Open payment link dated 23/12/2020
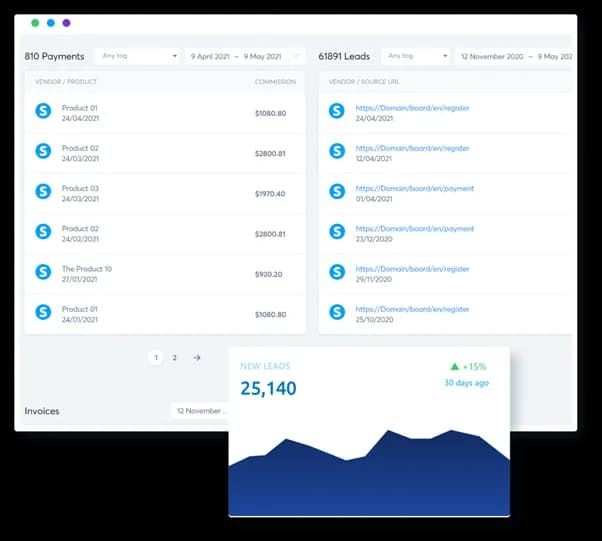 pos(415,229)
